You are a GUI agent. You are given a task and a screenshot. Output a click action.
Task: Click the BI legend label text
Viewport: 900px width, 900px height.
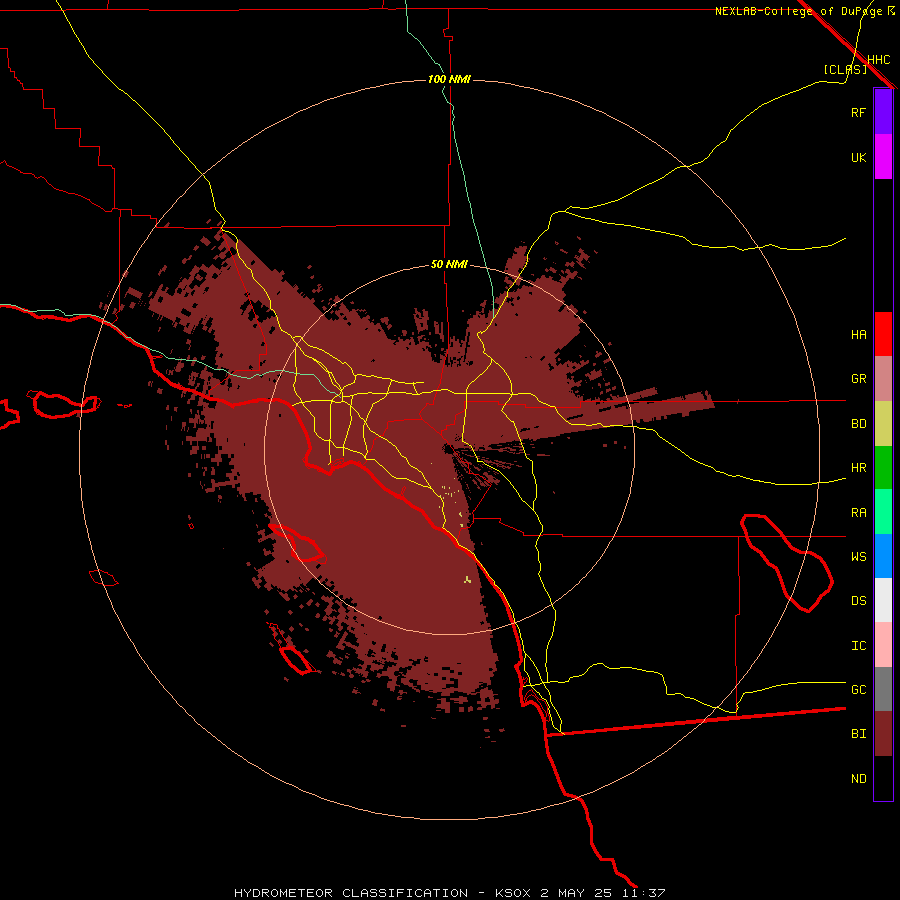point(858,734)
